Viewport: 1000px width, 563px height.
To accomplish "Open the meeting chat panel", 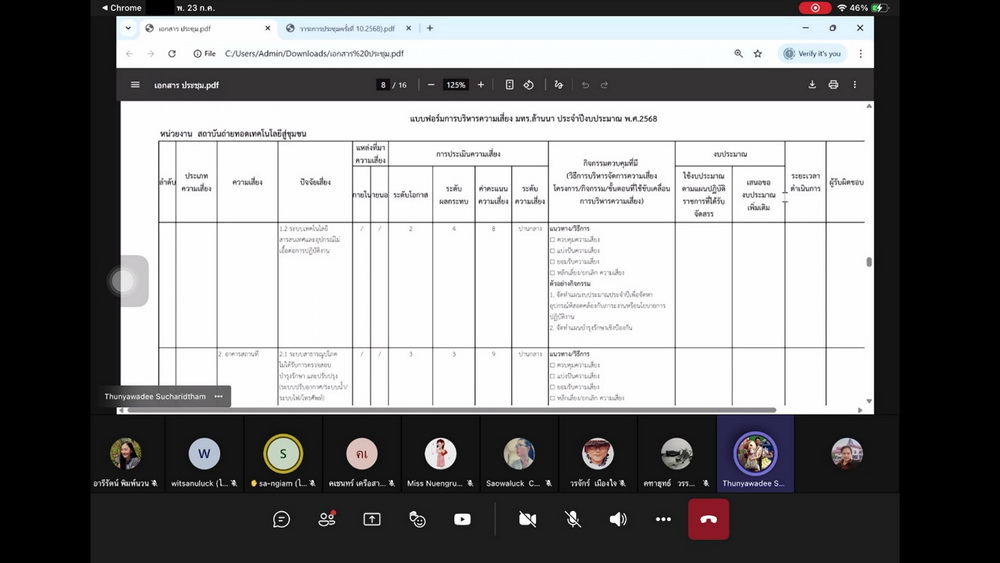I will pyautogui.click(x=281, y=520).
